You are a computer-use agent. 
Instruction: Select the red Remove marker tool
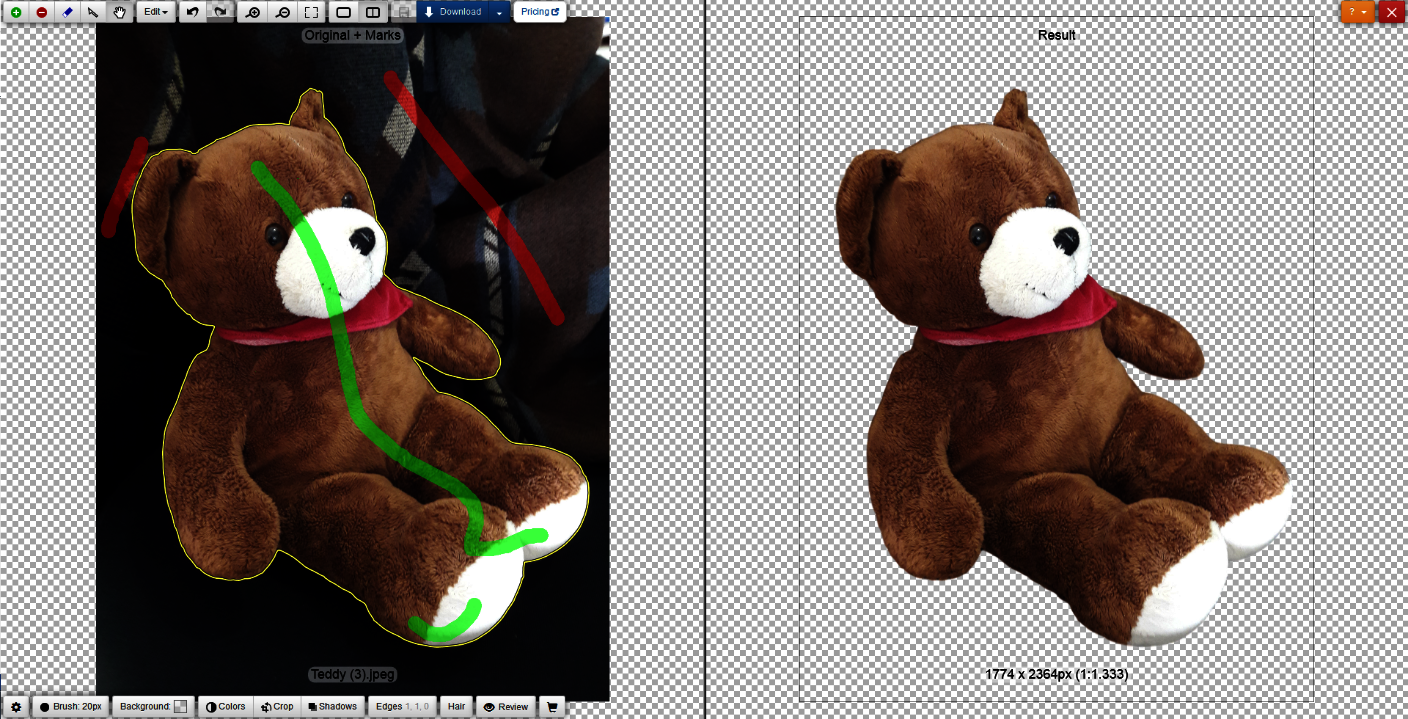pos(41,12)
